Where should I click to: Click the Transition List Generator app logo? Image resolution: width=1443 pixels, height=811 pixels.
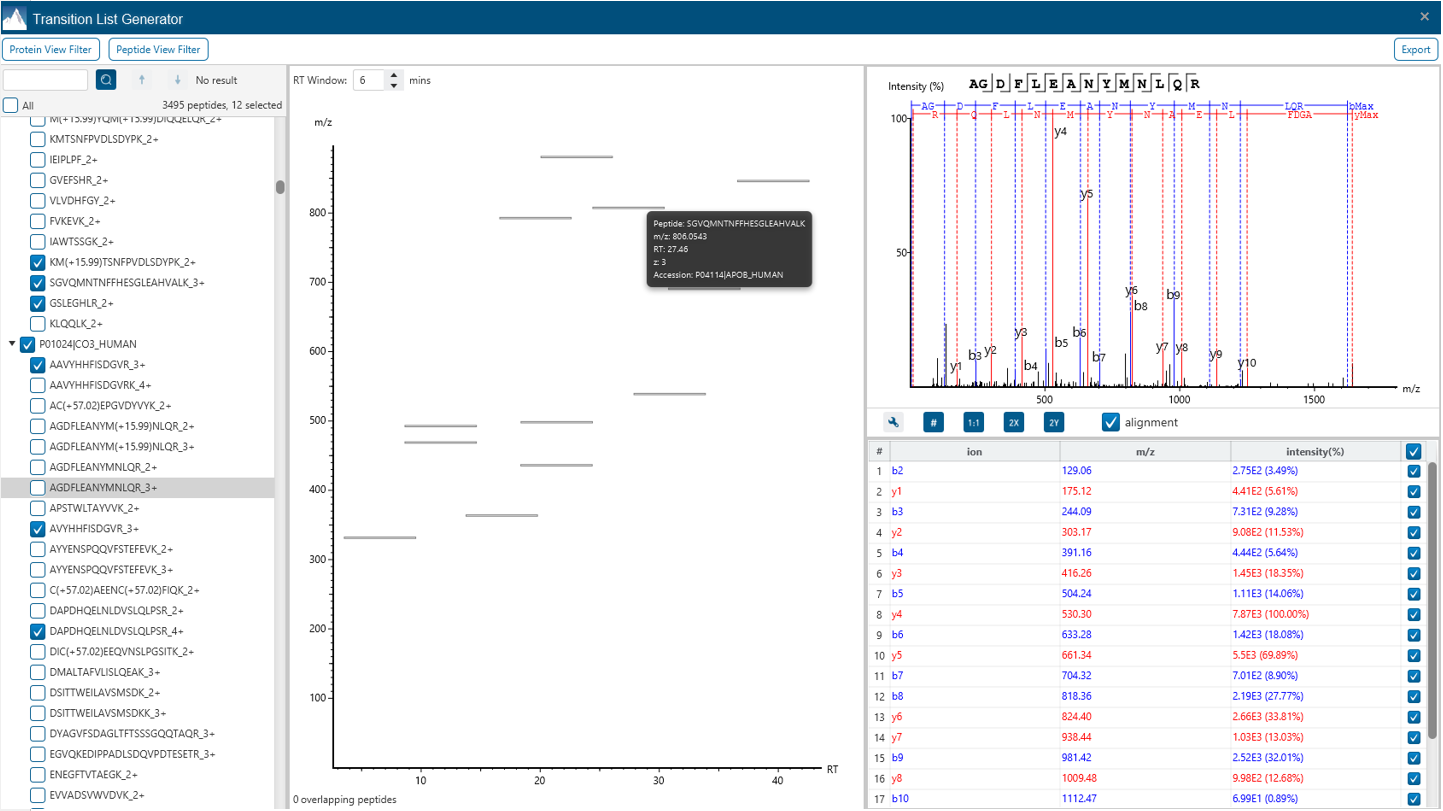tap(14, 18)
